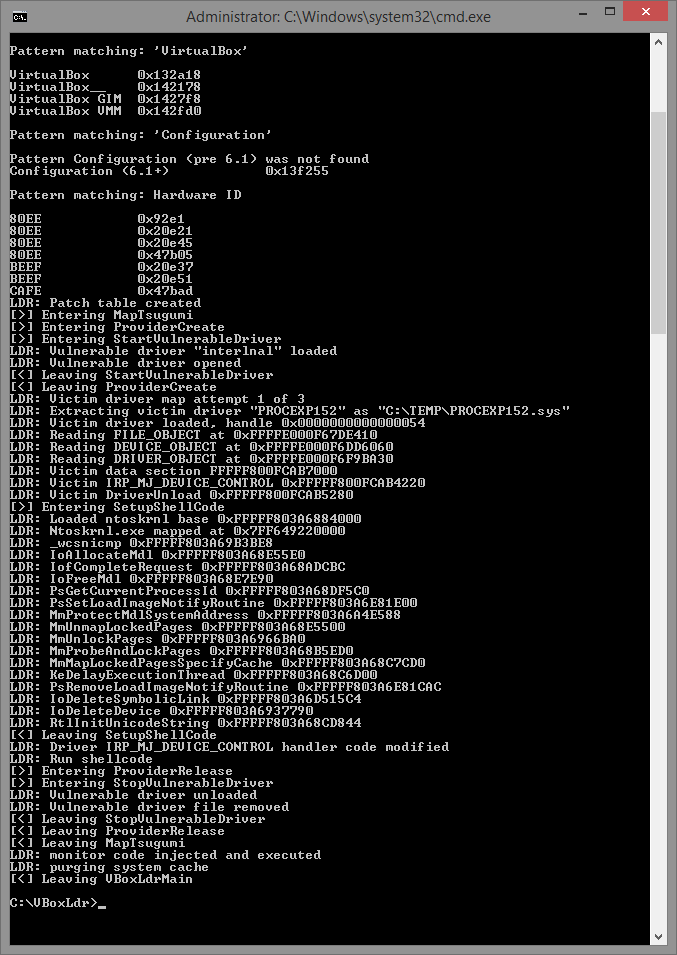Image resolution: width=677 pixels, height=955 pixels.
Task: Click the "Victim DriverUnload" address line
Action: pos(181,495)
